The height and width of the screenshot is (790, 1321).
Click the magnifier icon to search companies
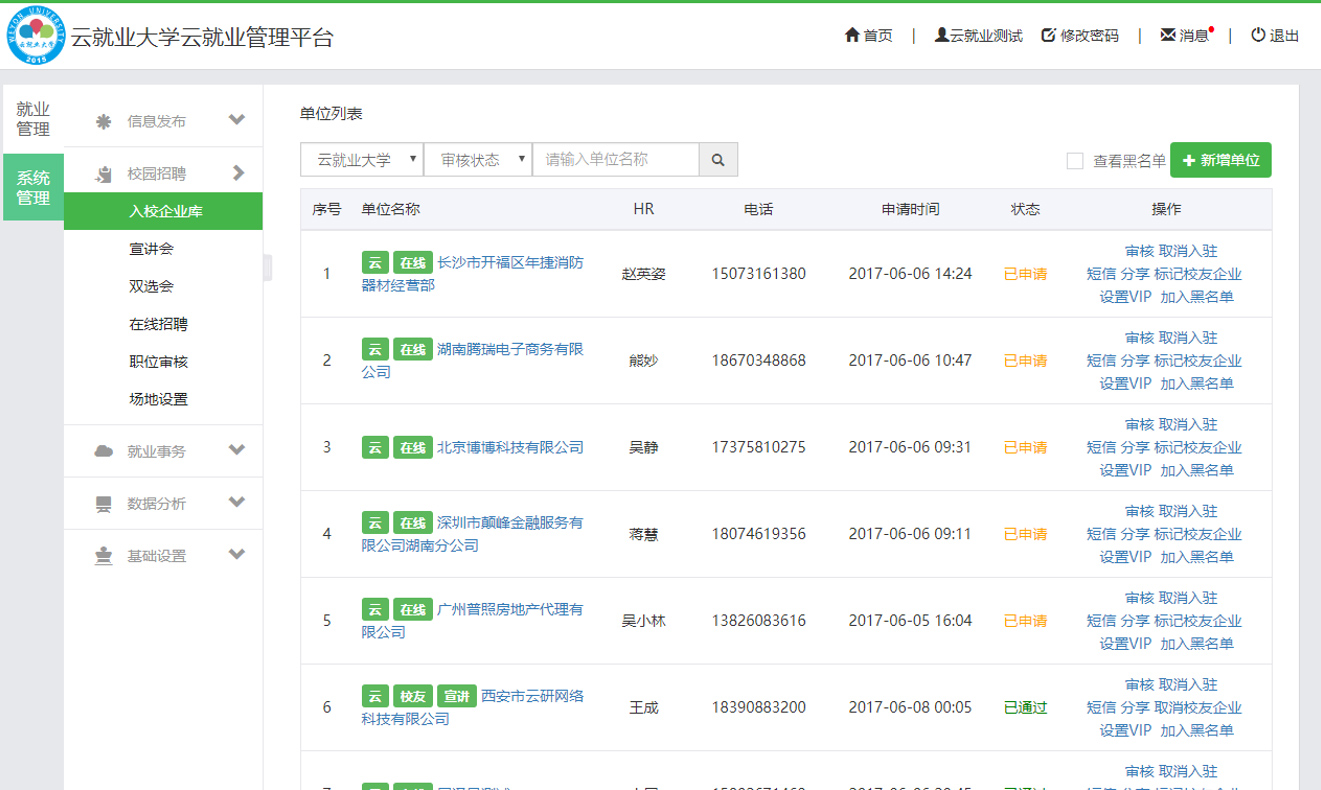tap(718, 159)
